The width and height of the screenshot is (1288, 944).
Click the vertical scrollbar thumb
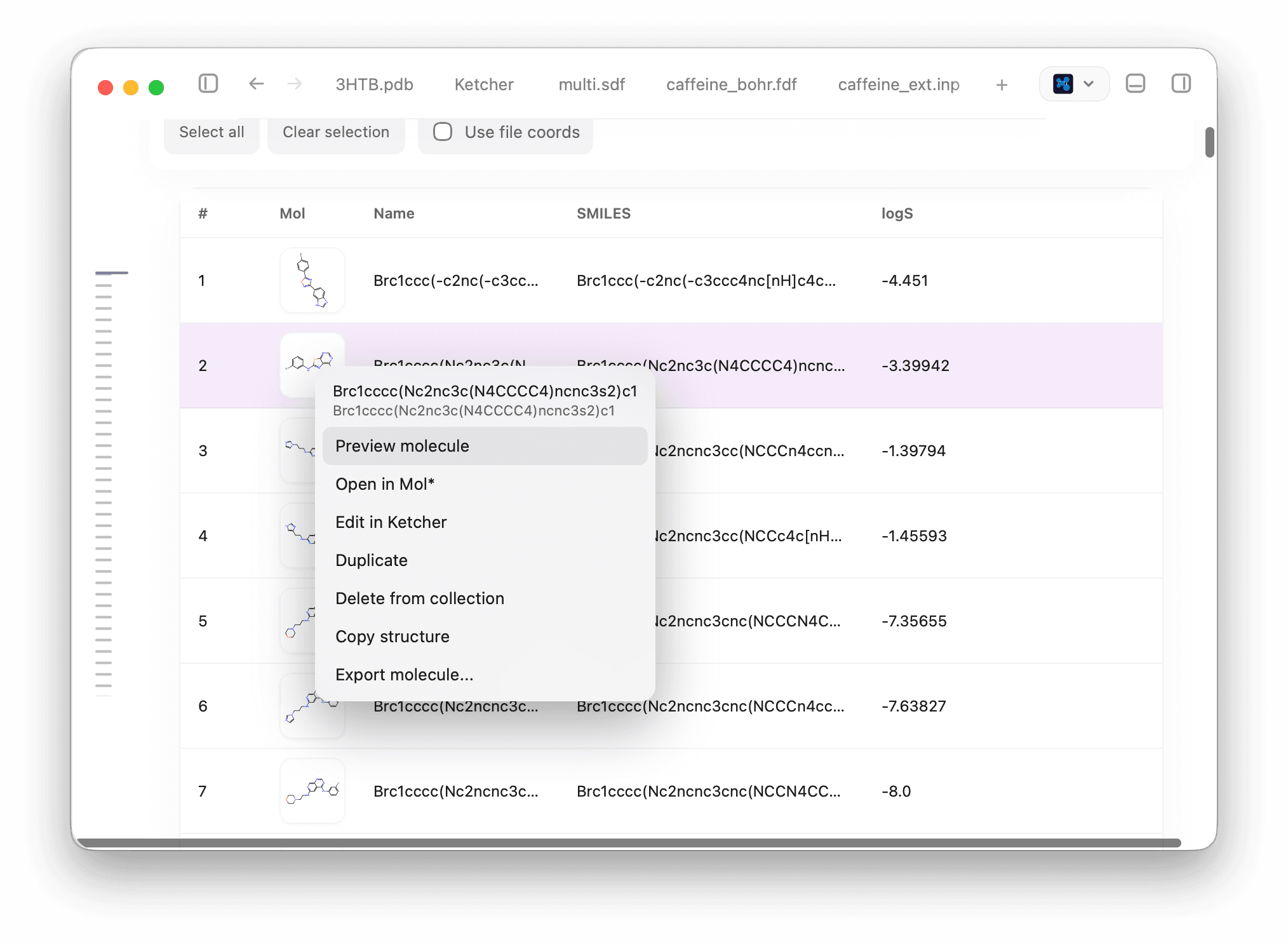tap(1209, 142)
